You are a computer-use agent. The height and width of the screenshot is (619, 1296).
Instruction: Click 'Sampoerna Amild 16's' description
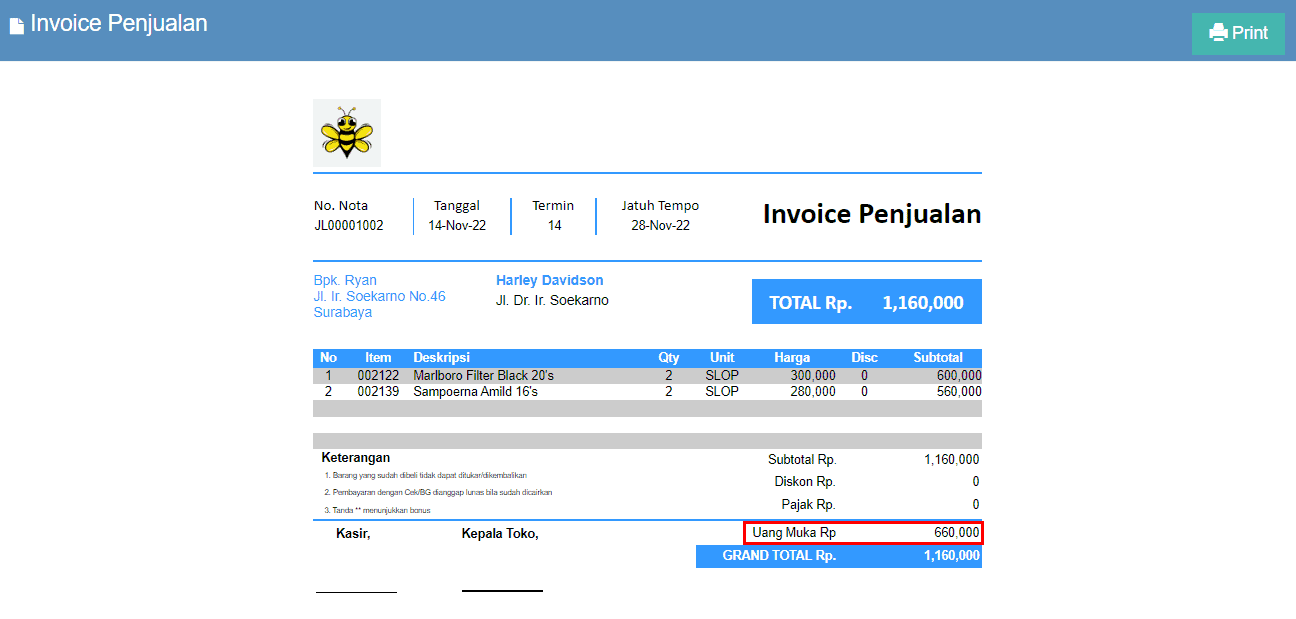click(475, 392)
